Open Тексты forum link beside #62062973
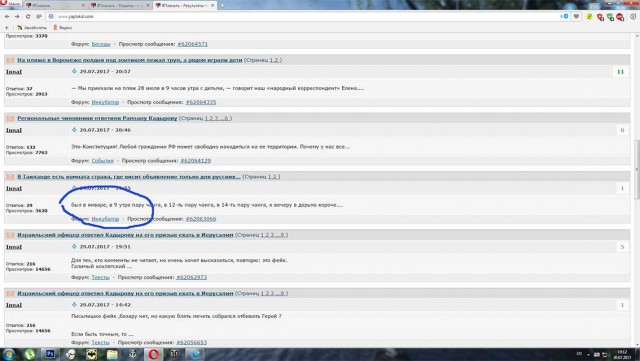 click(x=100, y=277)
